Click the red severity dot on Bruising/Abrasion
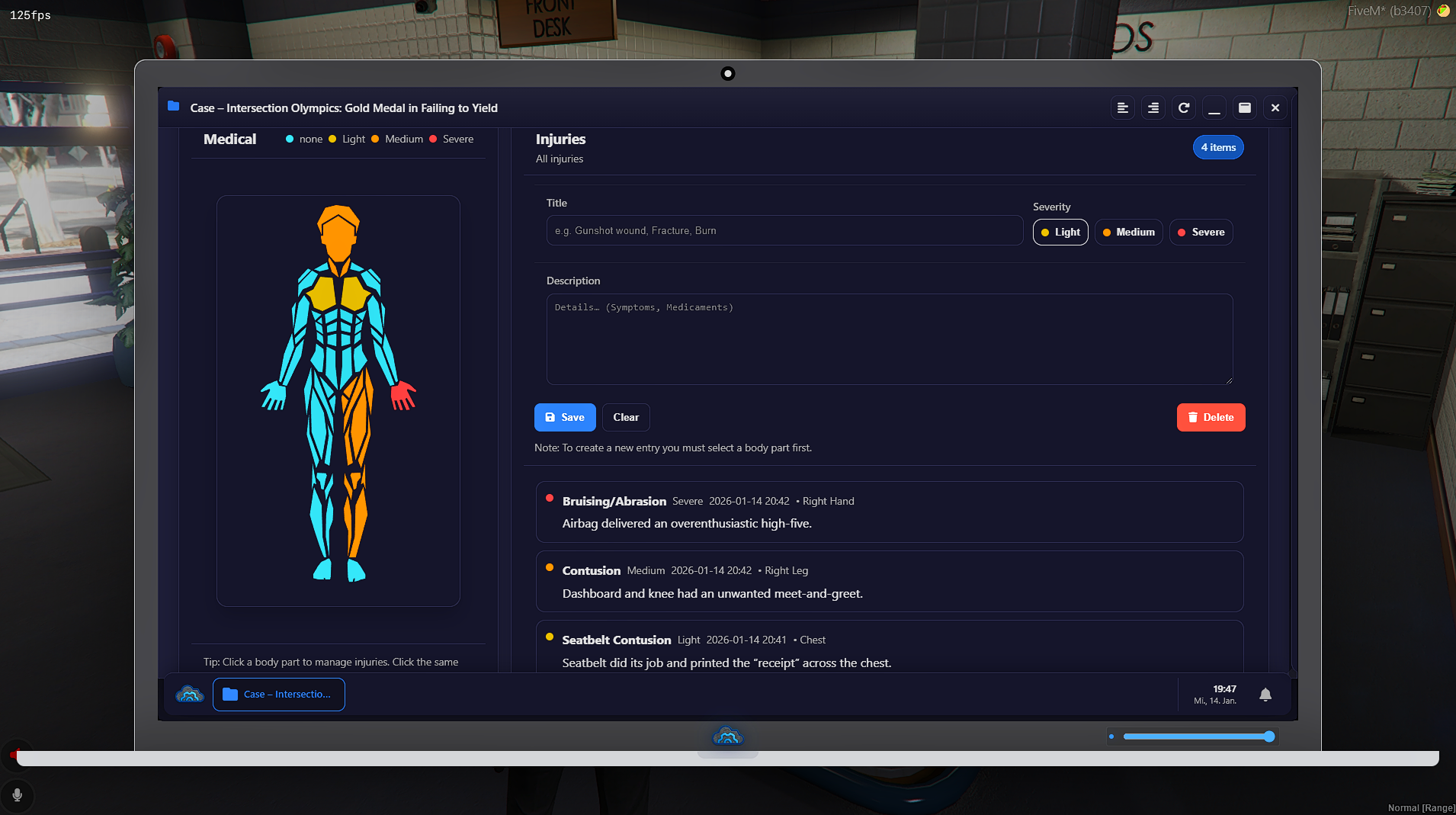 click(550, 499)
